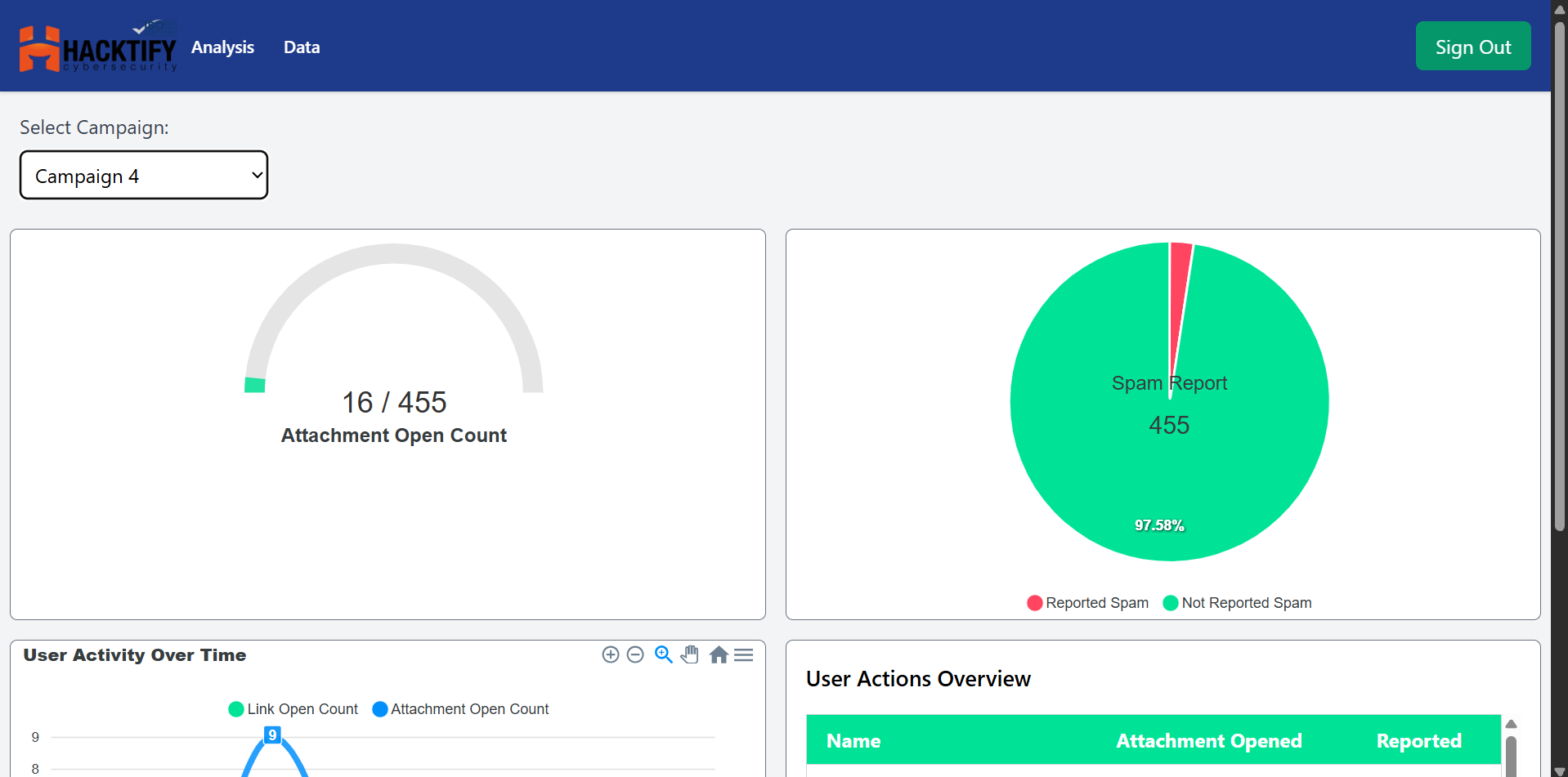
Task: Open the Data nav item
Action: tap(302, 47)
